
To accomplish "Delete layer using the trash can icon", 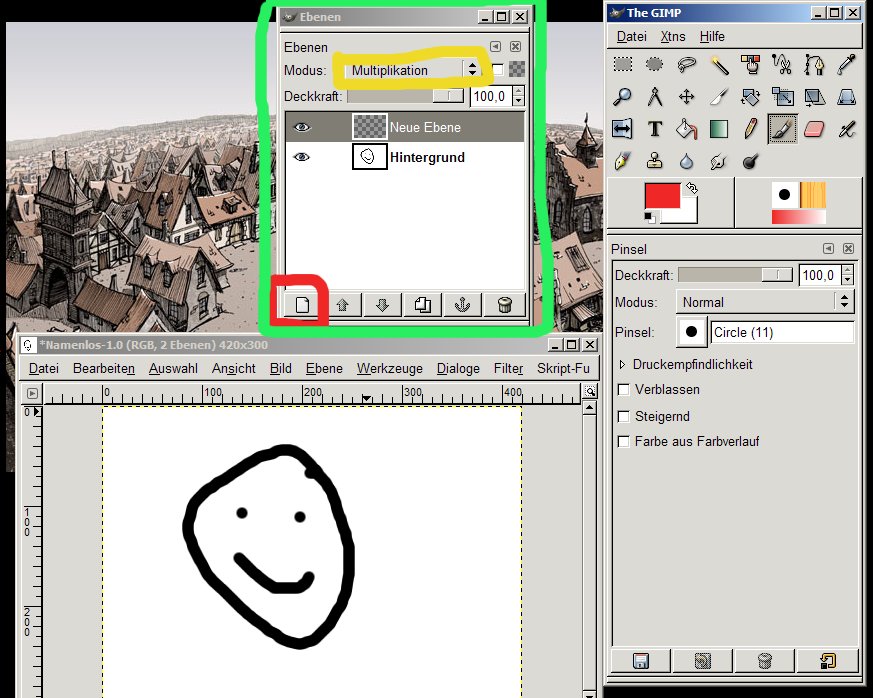I will point(505,306).
